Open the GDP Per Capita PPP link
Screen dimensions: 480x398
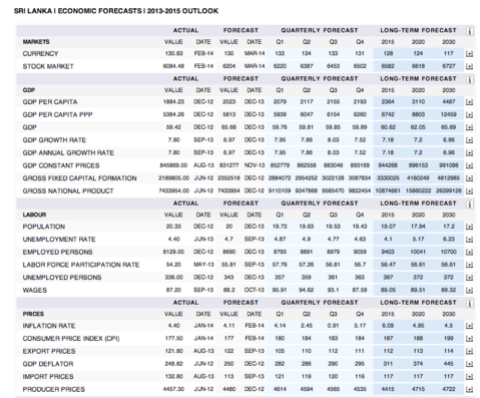pyautogui.click(x=57, y=115)
